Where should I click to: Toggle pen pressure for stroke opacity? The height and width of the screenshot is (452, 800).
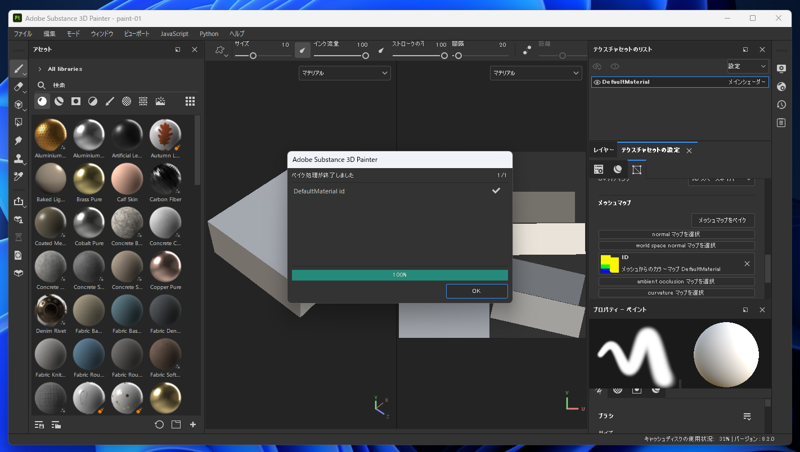(x=381, y=50)
